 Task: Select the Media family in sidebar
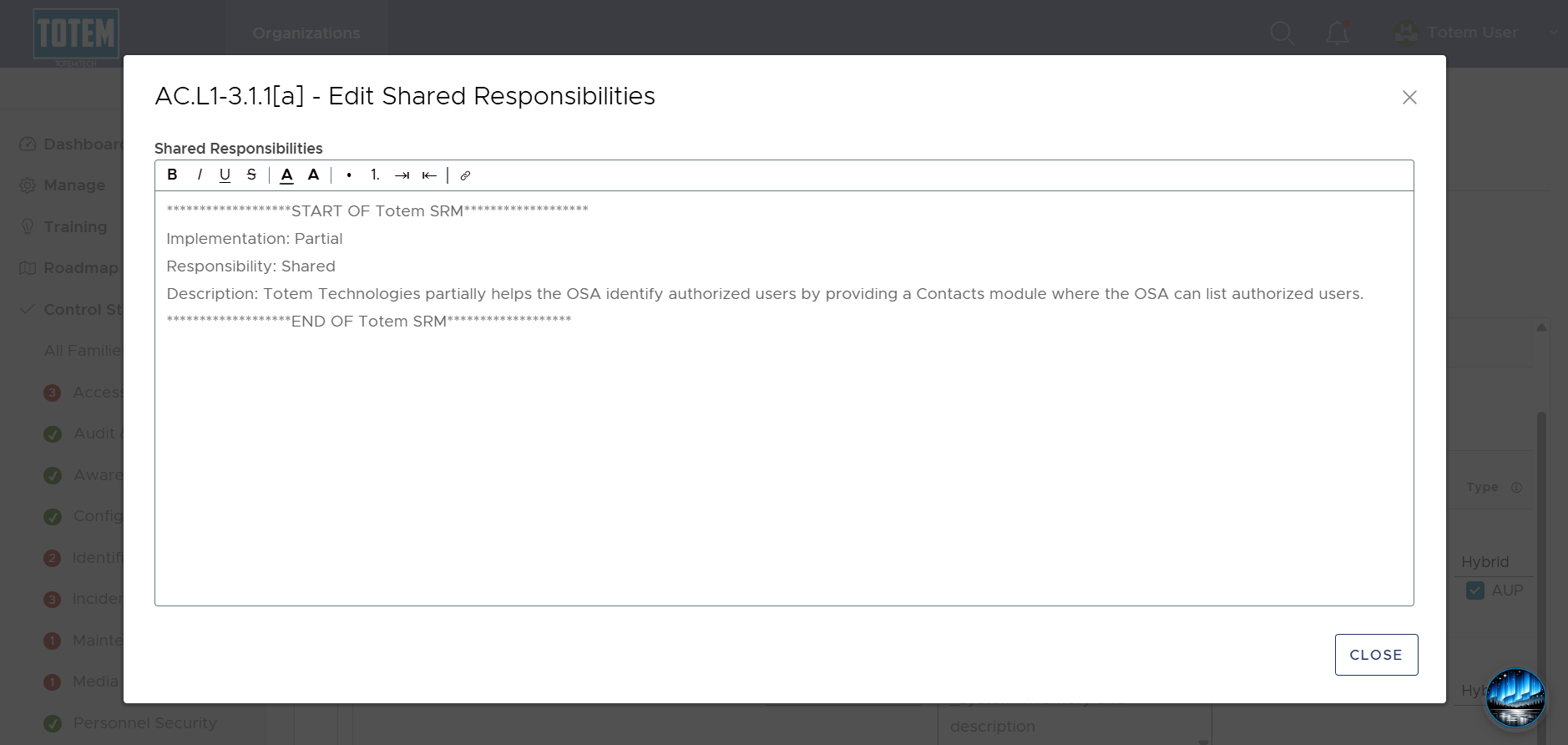point(82,682)
